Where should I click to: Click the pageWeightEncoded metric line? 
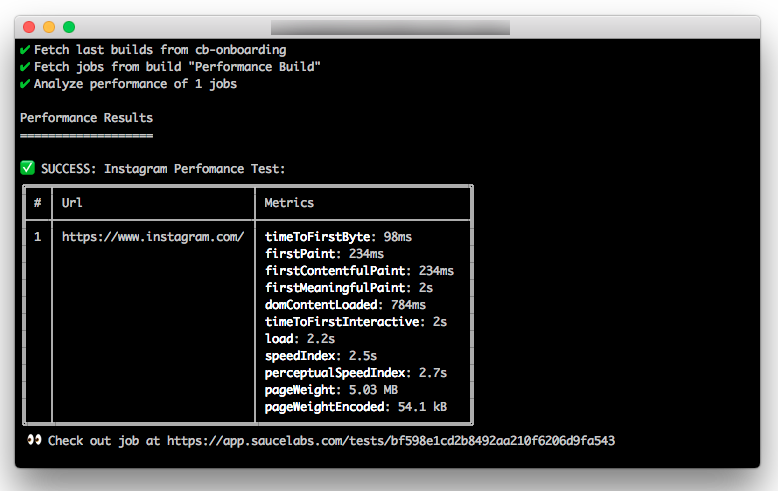coord(355,407)
